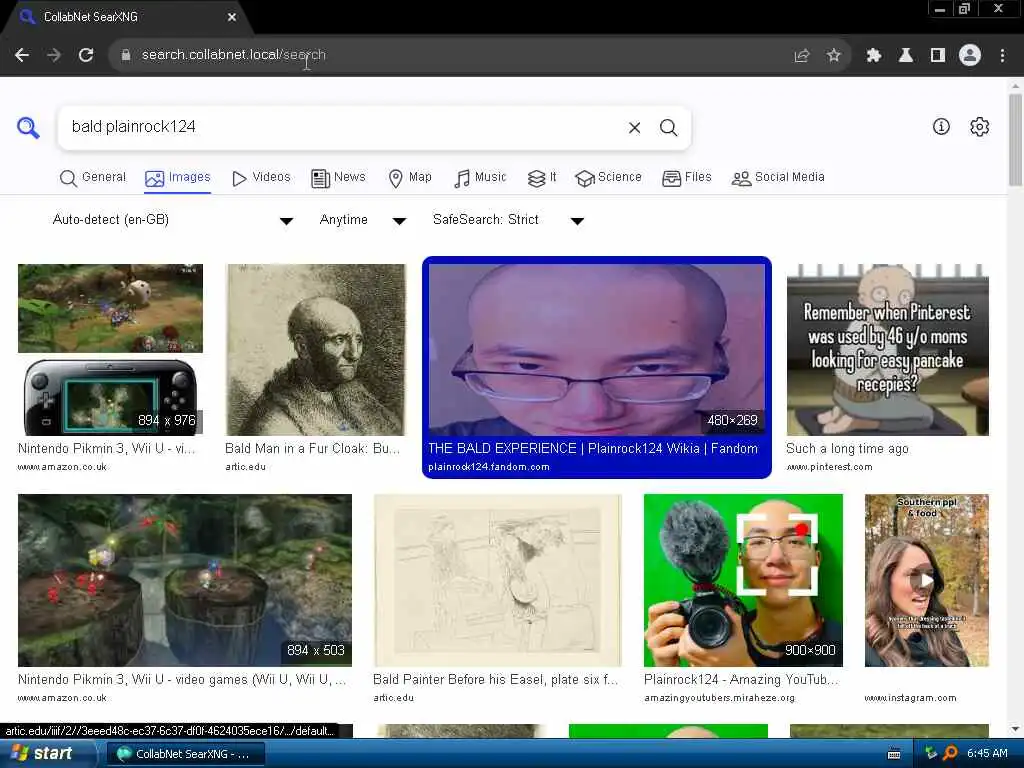1024x768 pixels.
Task: Open Chrome three-dot menu
Action: (x=1002, y=55)
